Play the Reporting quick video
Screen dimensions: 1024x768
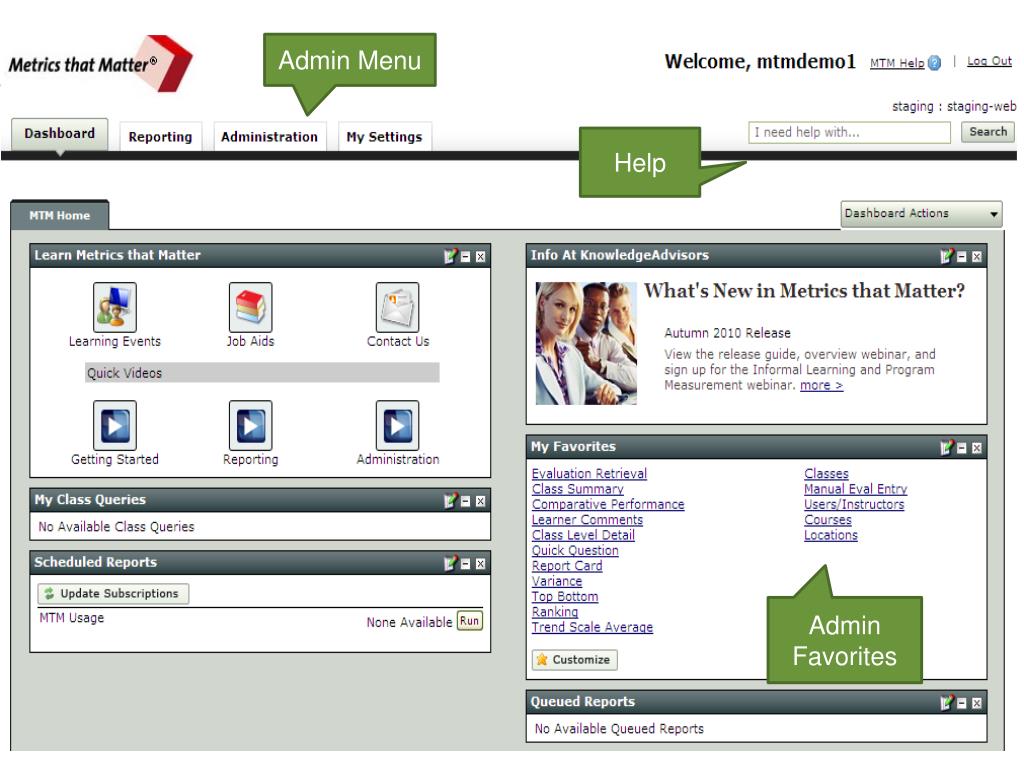pyautogui.click(x=250, y=425)
